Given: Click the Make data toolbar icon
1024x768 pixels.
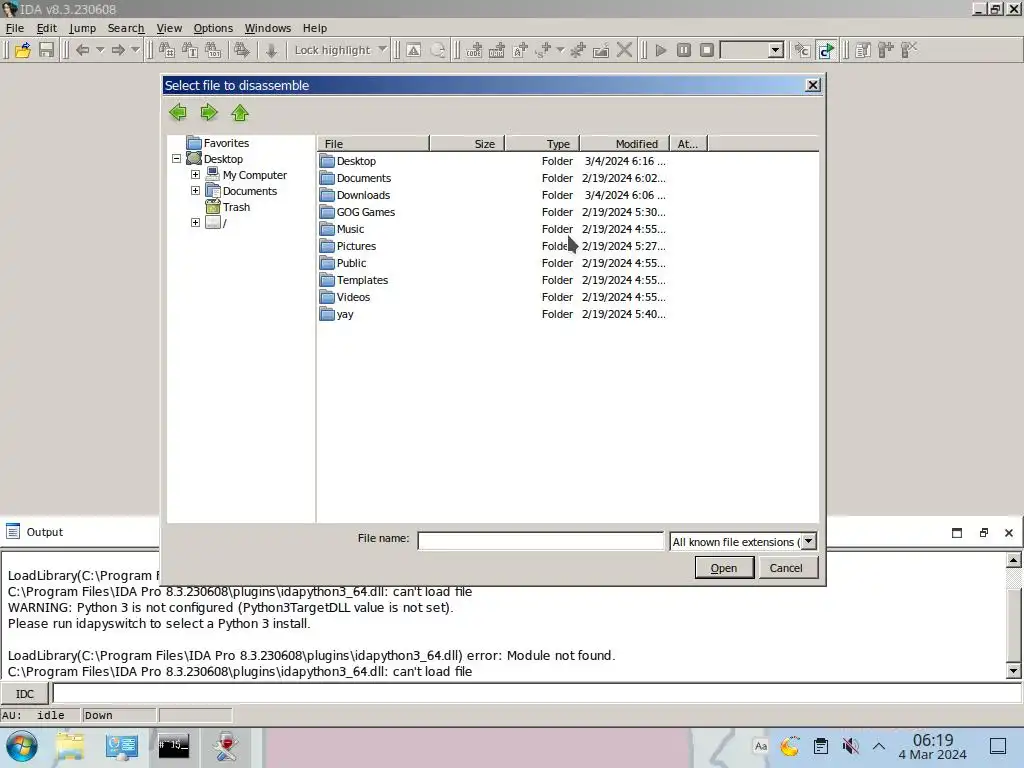Looking at the screenshot, I should [497, 50].
